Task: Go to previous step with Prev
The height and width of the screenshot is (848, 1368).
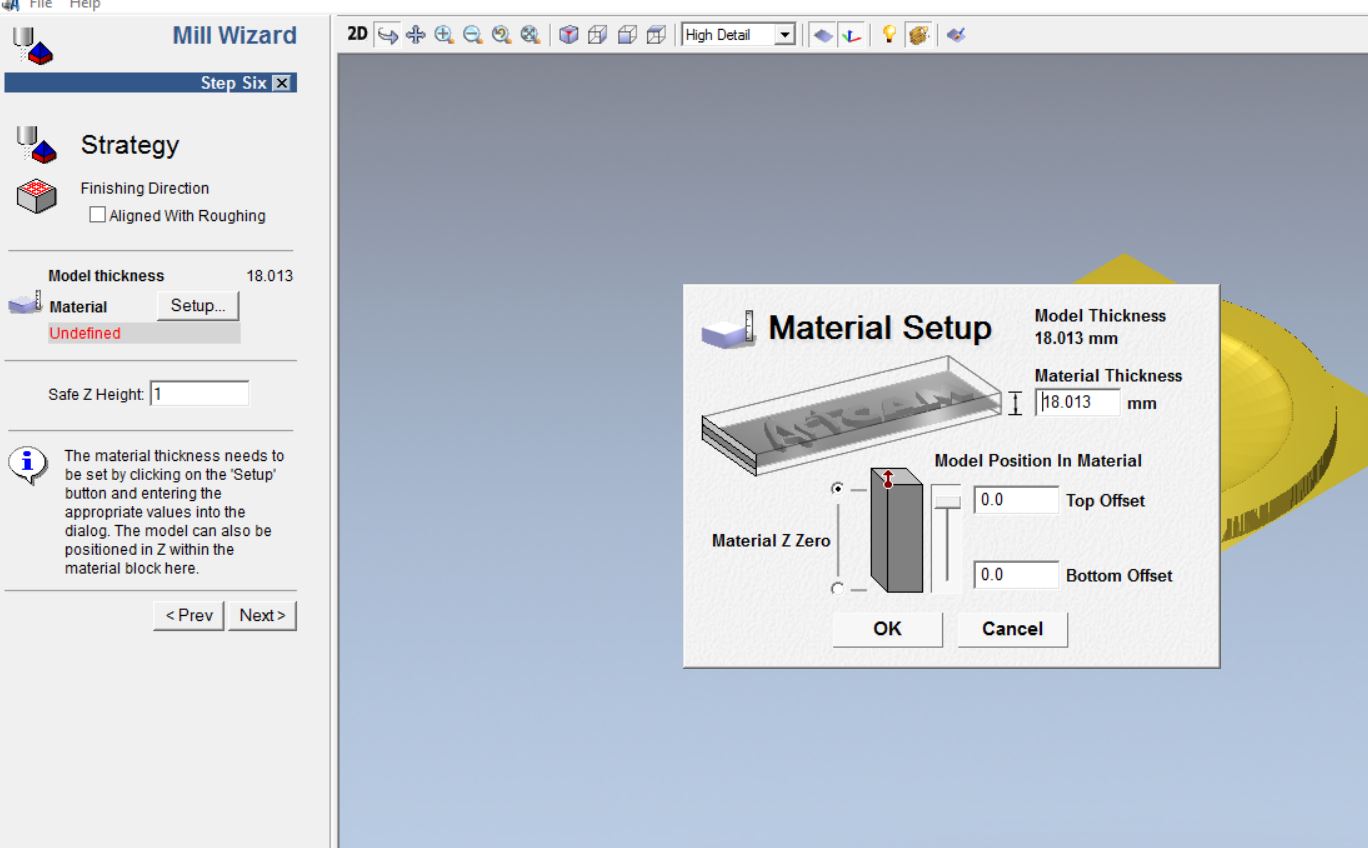Action: click(x=189, y=616)
